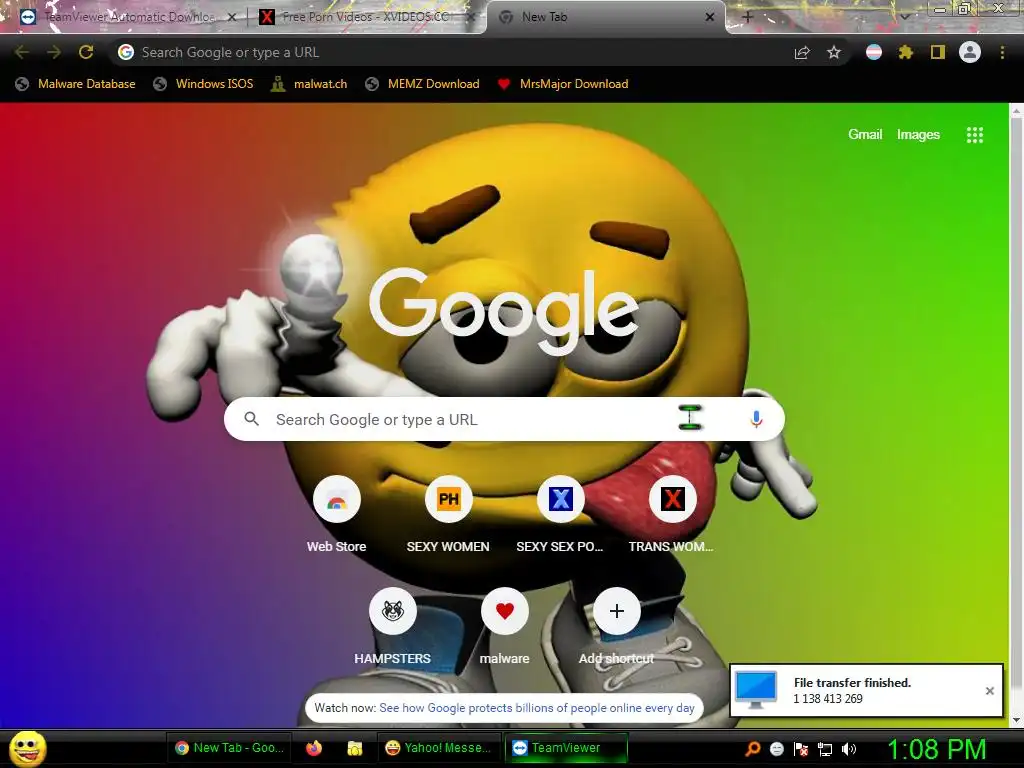1024x768 pixels.
Task: Toggle the browser side panel icon
Action: click(x=938, y=52)
